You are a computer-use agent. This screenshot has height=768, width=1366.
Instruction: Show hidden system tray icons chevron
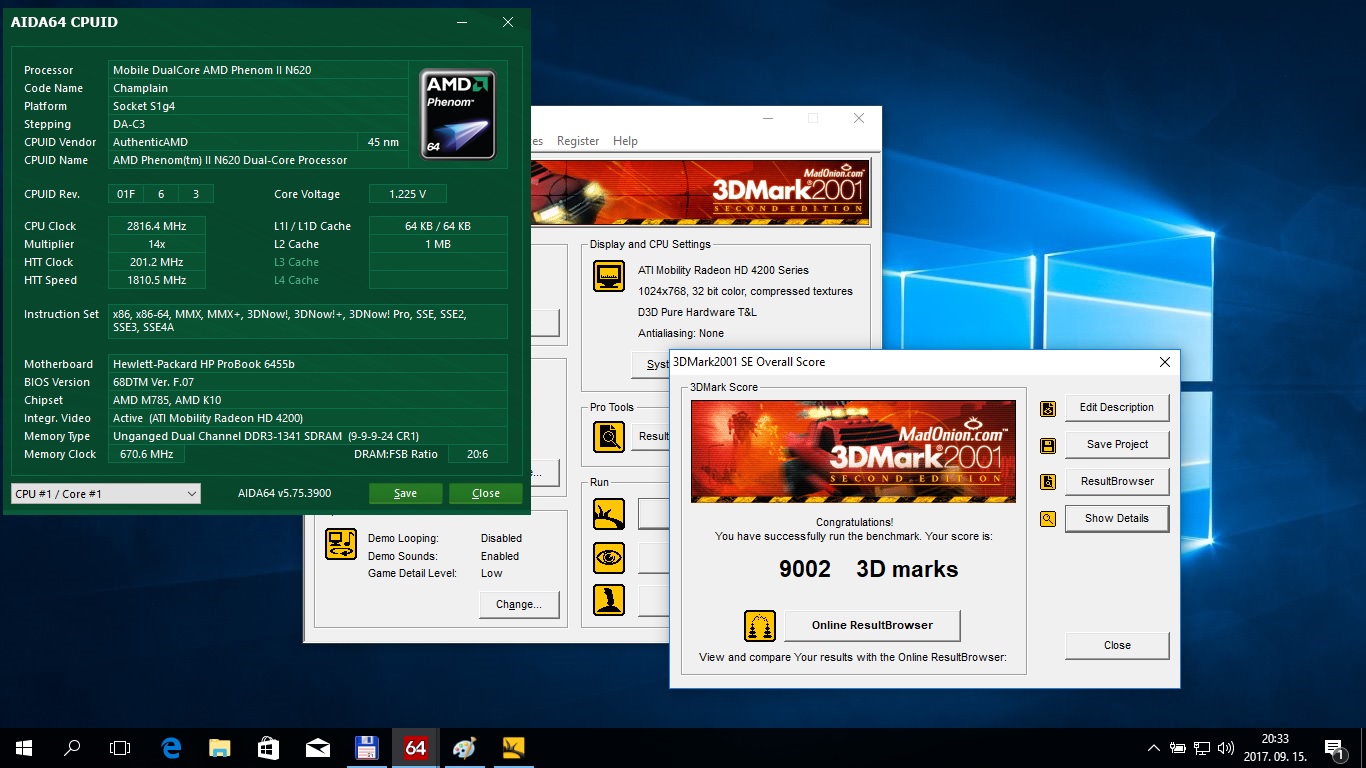pos(1153,747)
